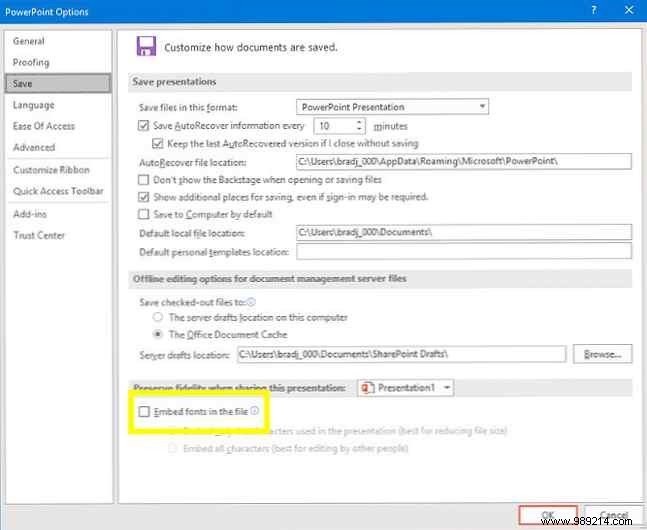
Task: Click the Cancel button
Action: pos(614,515)
